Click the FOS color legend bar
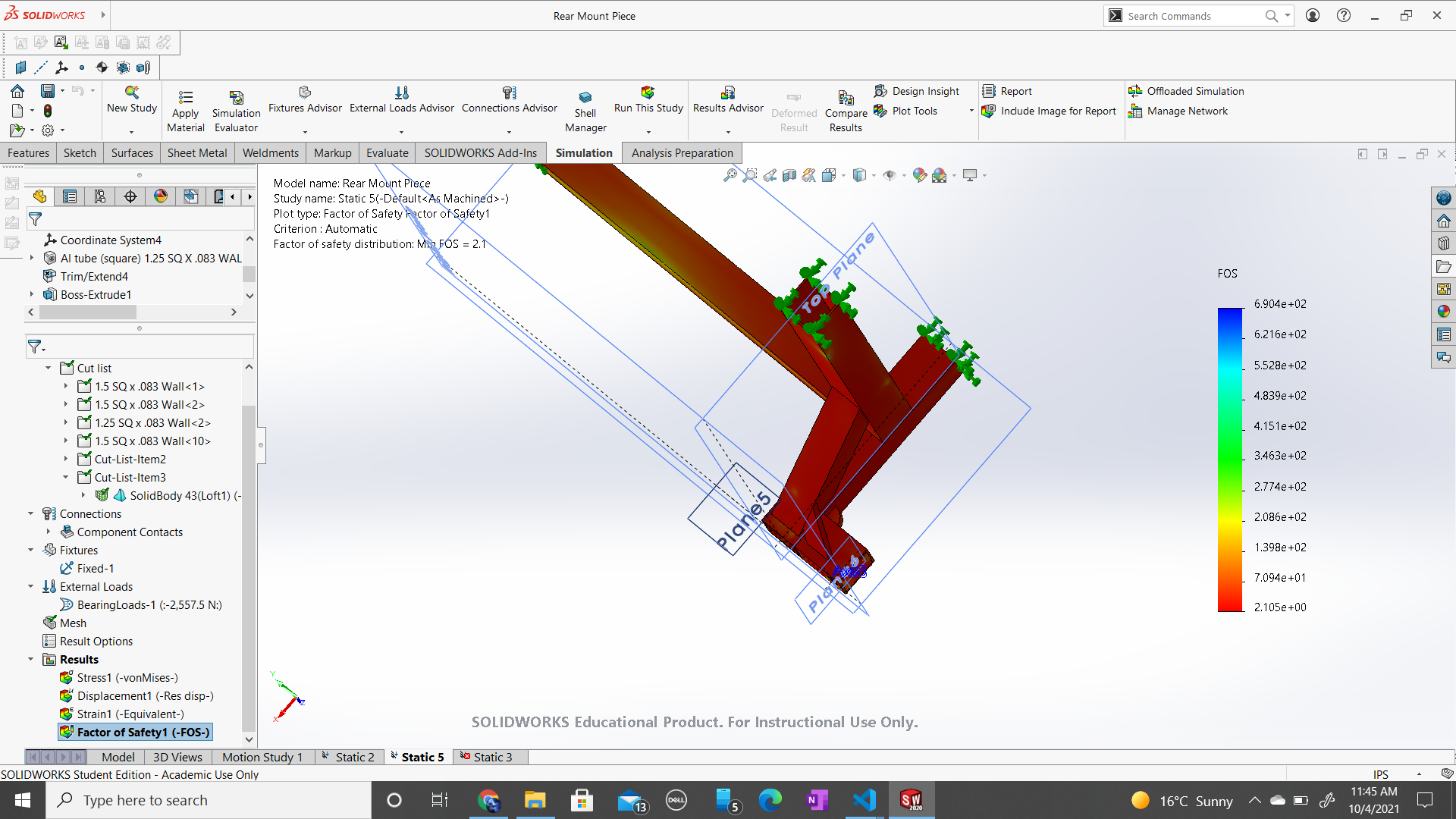 (1230, 459)
